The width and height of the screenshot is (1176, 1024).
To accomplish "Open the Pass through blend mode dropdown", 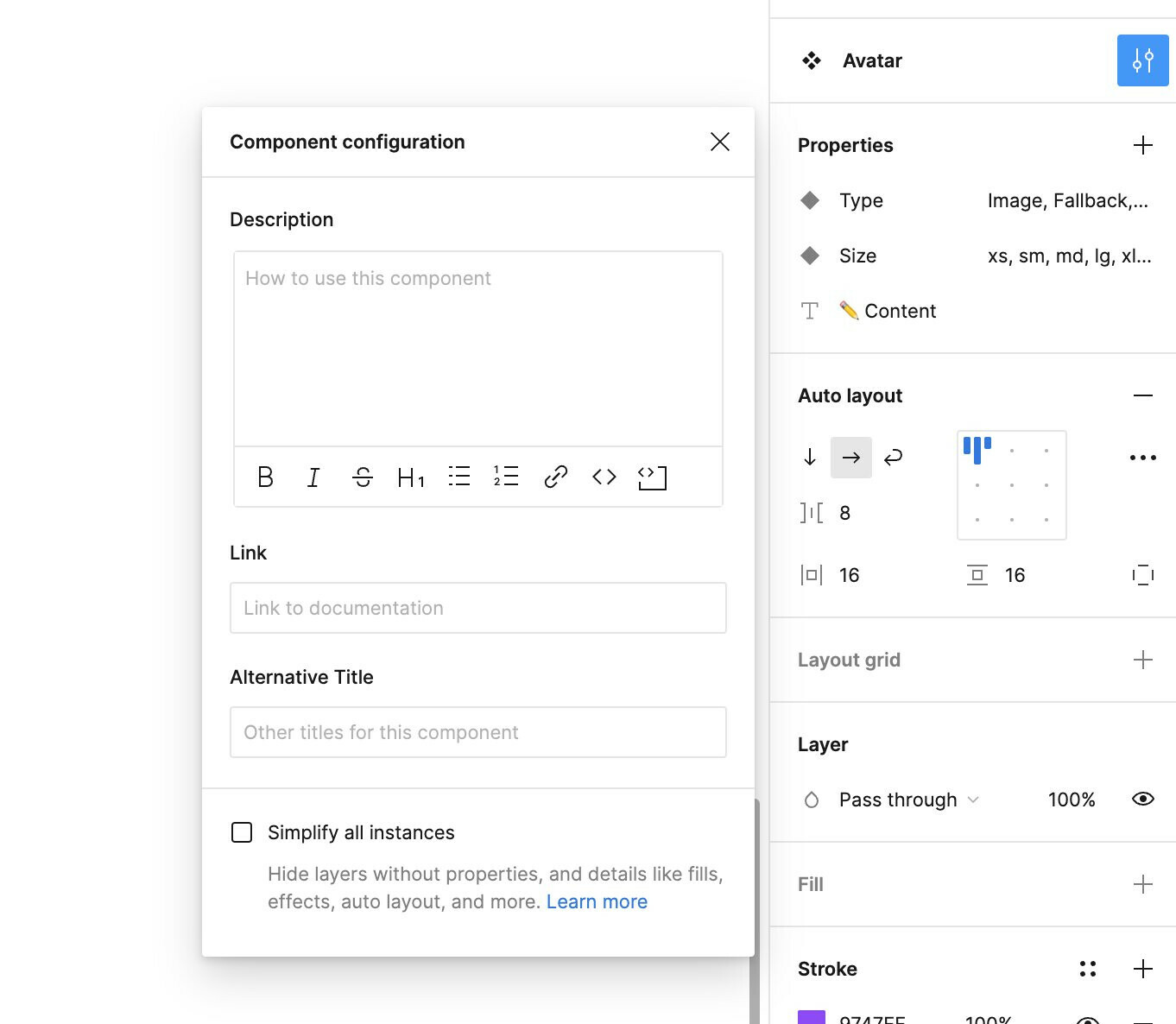I will click(909, 800).
